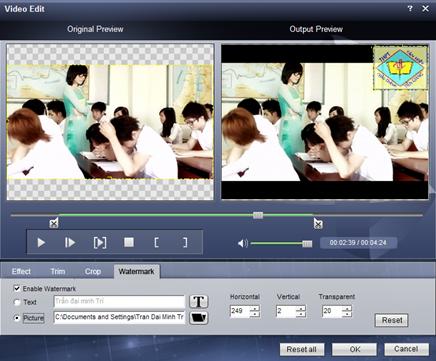436x361 pixels.
Task: Click the time display 00:02:39 / 00:04:24
Action: click(x=358, y=243)
